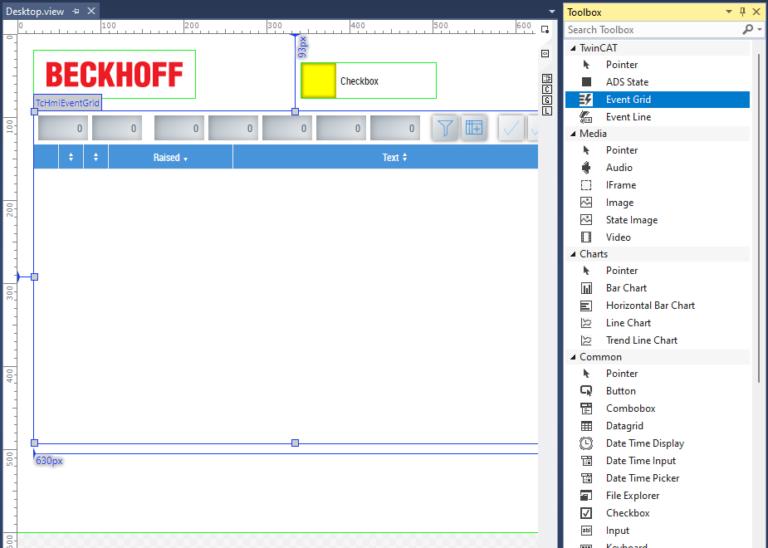Toggle the Toolbox auto-hide pin
768x548 pixels.
tap(742, 12)
